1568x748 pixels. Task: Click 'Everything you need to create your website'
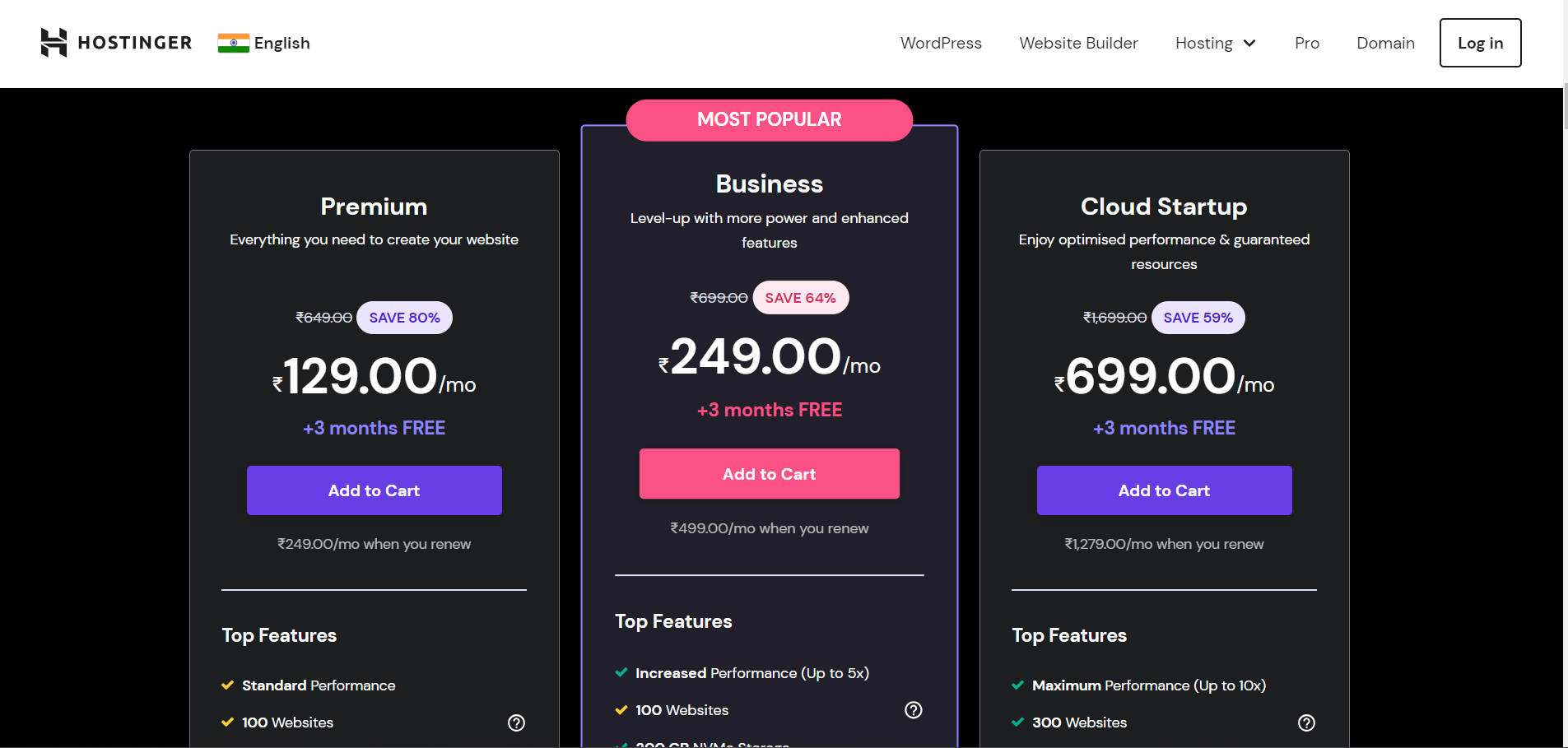375,239
